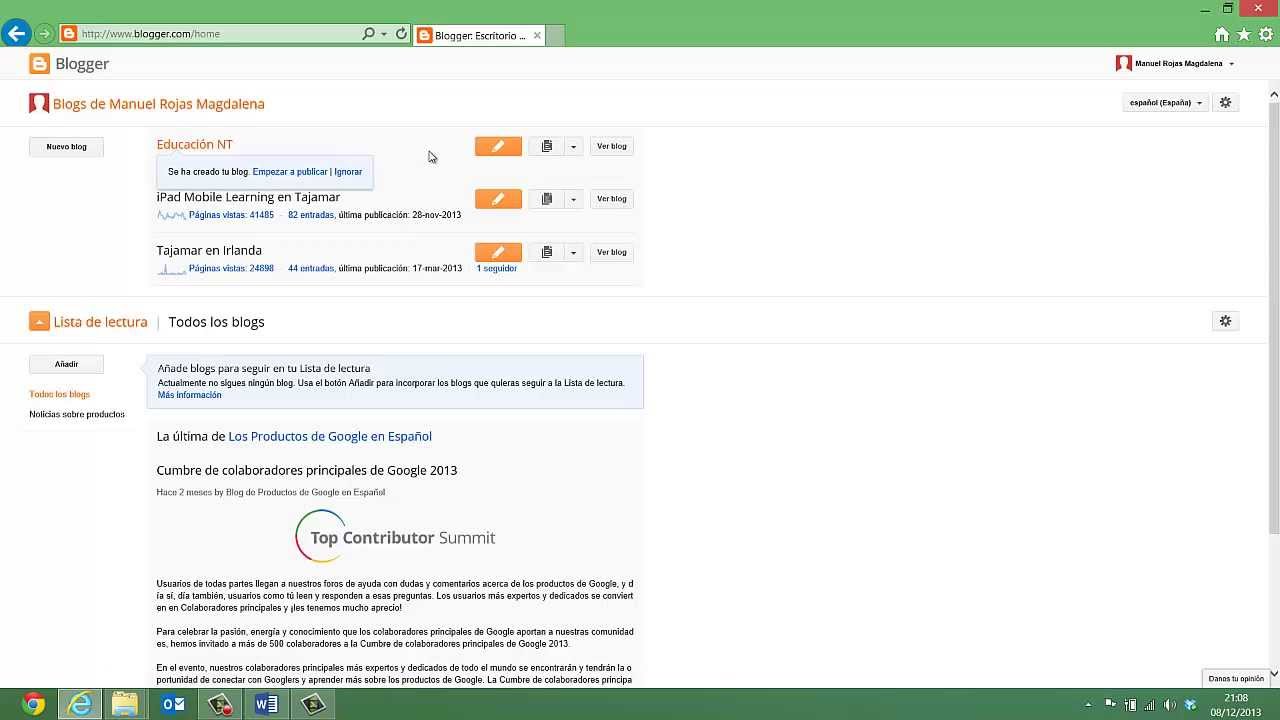Viewport: 1280px width, 720px height.
Task: Click the pencil button for Tajamar en Irlanda
Action: tap(498, 252)
